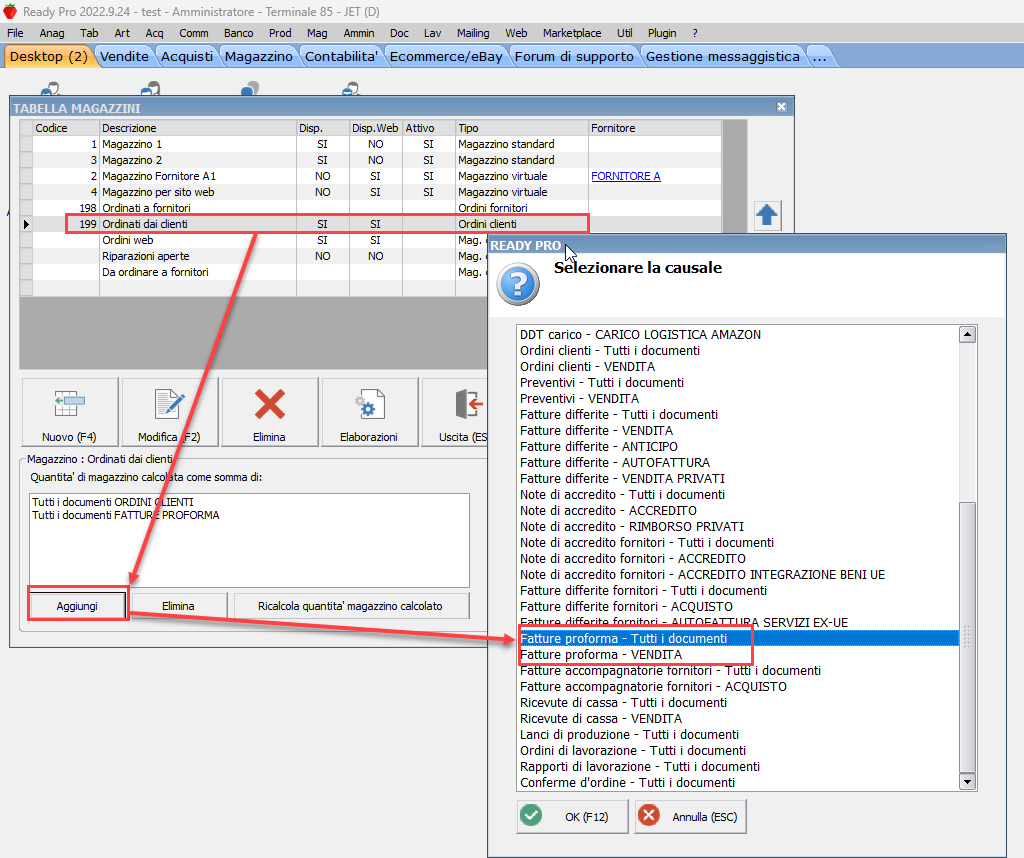This screenshot has width=1024, height=858.
Task: Select 'Ricevute di cassa - VENDITA'
Action: click(738, 718)
